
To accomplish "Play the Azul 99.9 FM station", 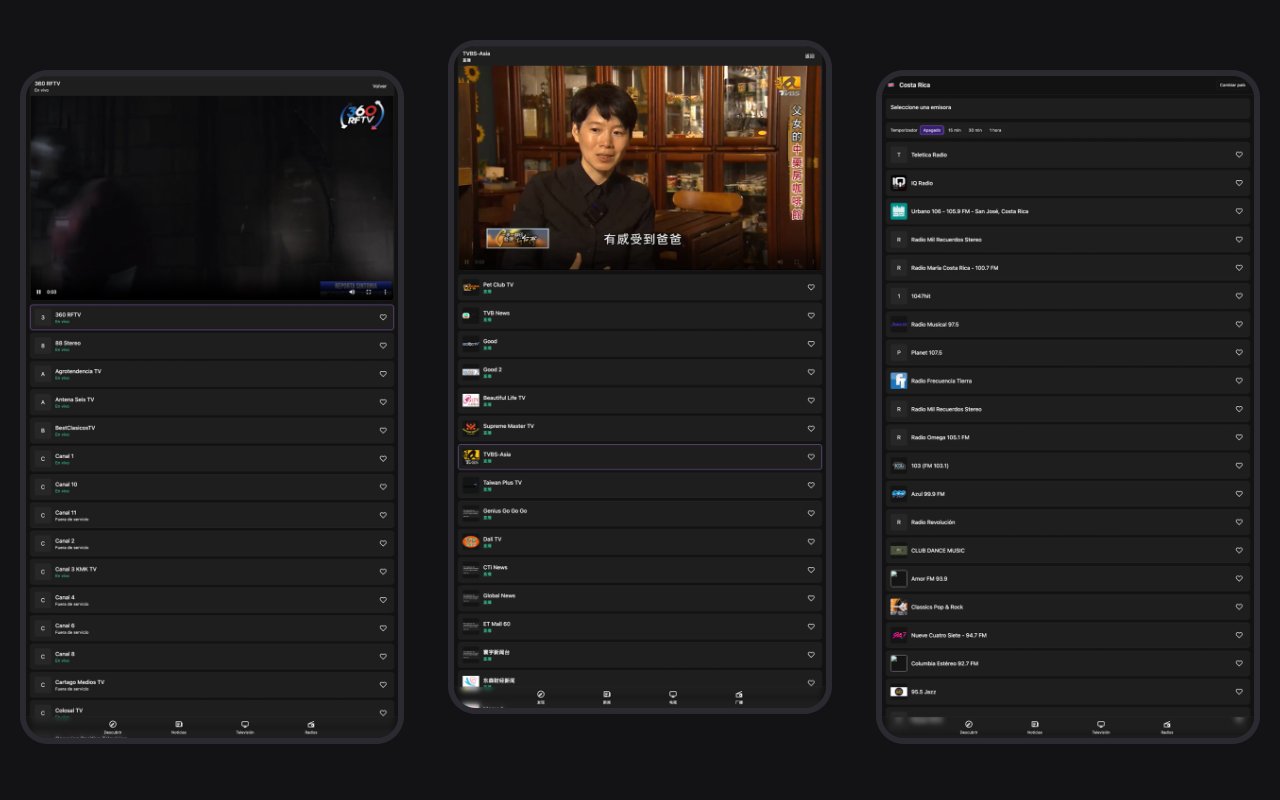I will tap(1068, 494).
